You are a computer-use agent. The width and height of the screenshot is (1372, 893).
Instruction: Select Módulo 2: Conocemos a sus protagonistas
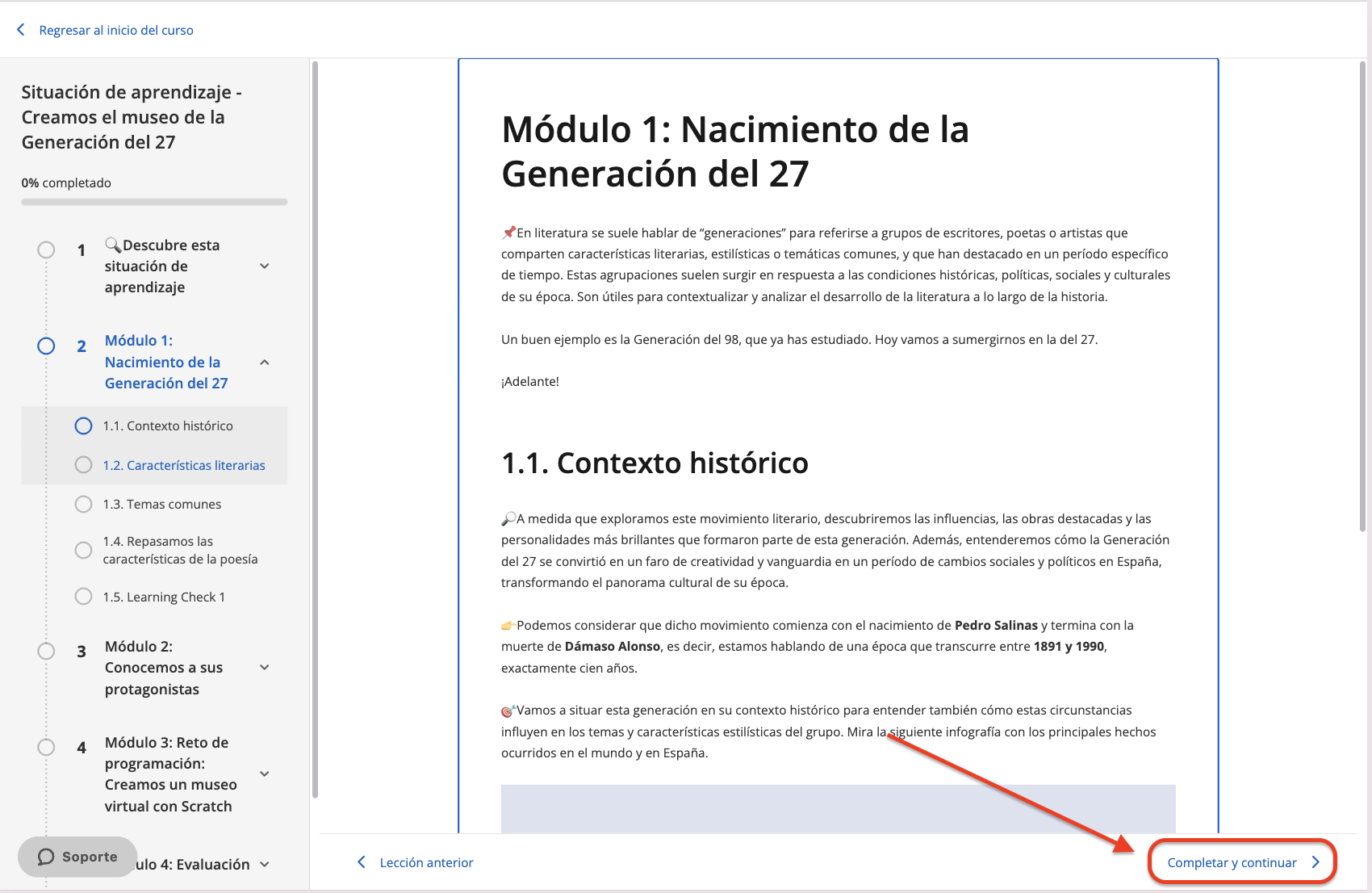pyautogui.click(x=164, y=668)
